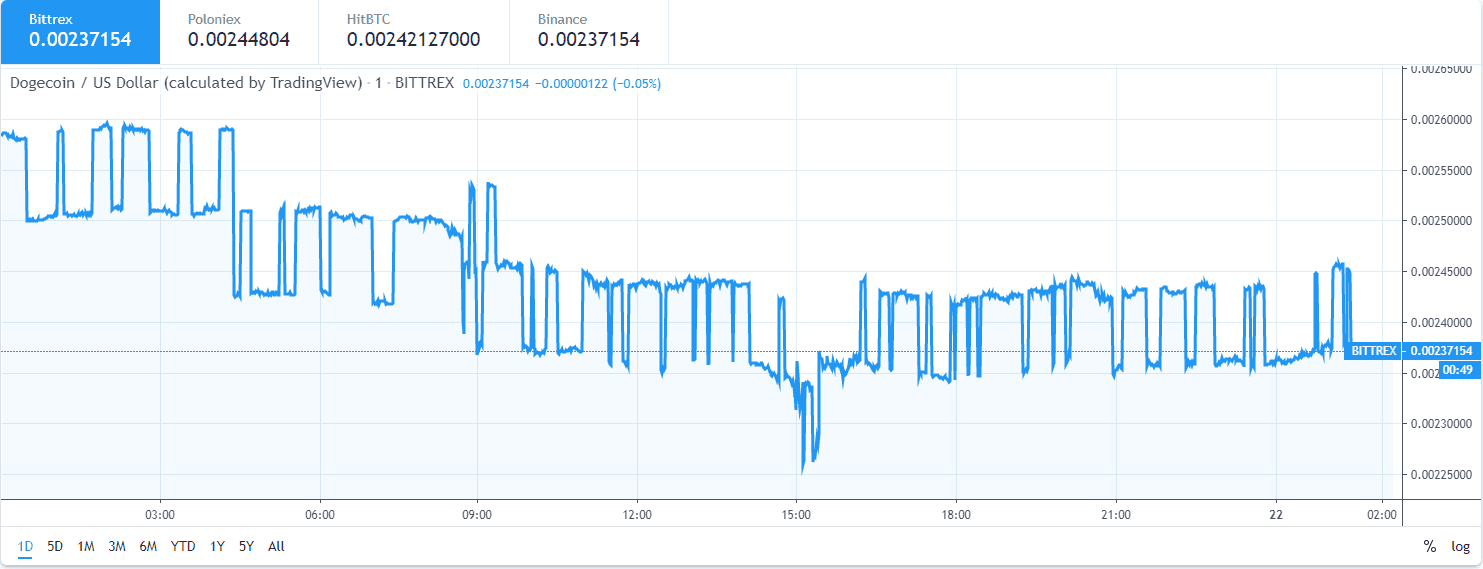Select the 1D time range
This screenshot has height=569, width=1483.
point(26,546)
